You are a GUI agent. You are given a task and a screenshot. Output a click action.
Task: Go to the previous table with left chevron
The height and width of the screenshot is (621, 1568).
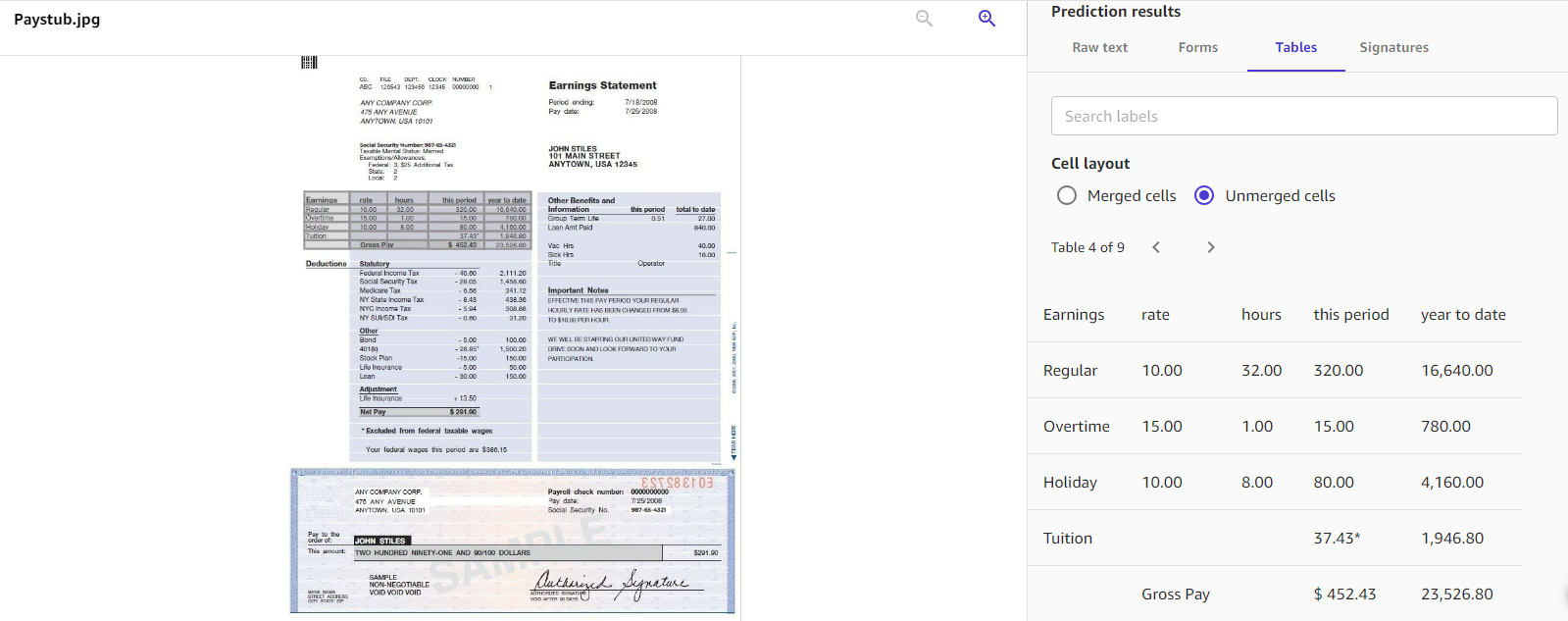tap(1156, 247)
